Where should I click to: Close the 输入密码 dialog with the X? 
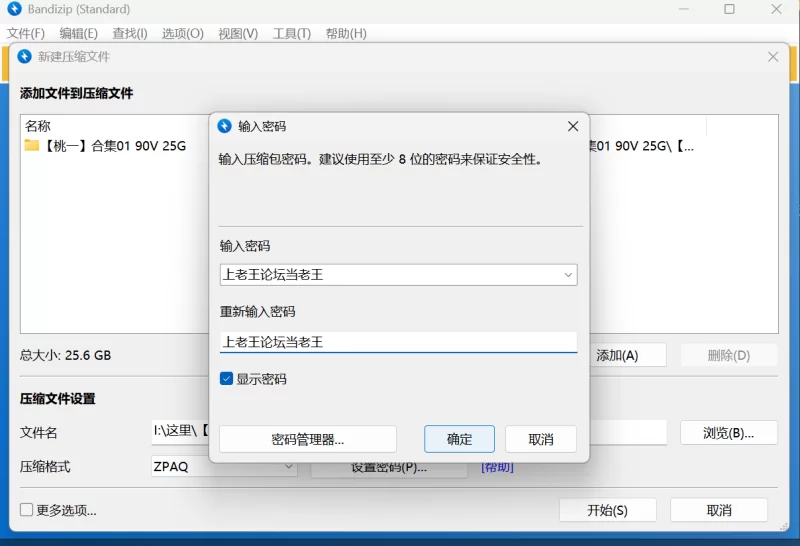[x=573, y=126]
